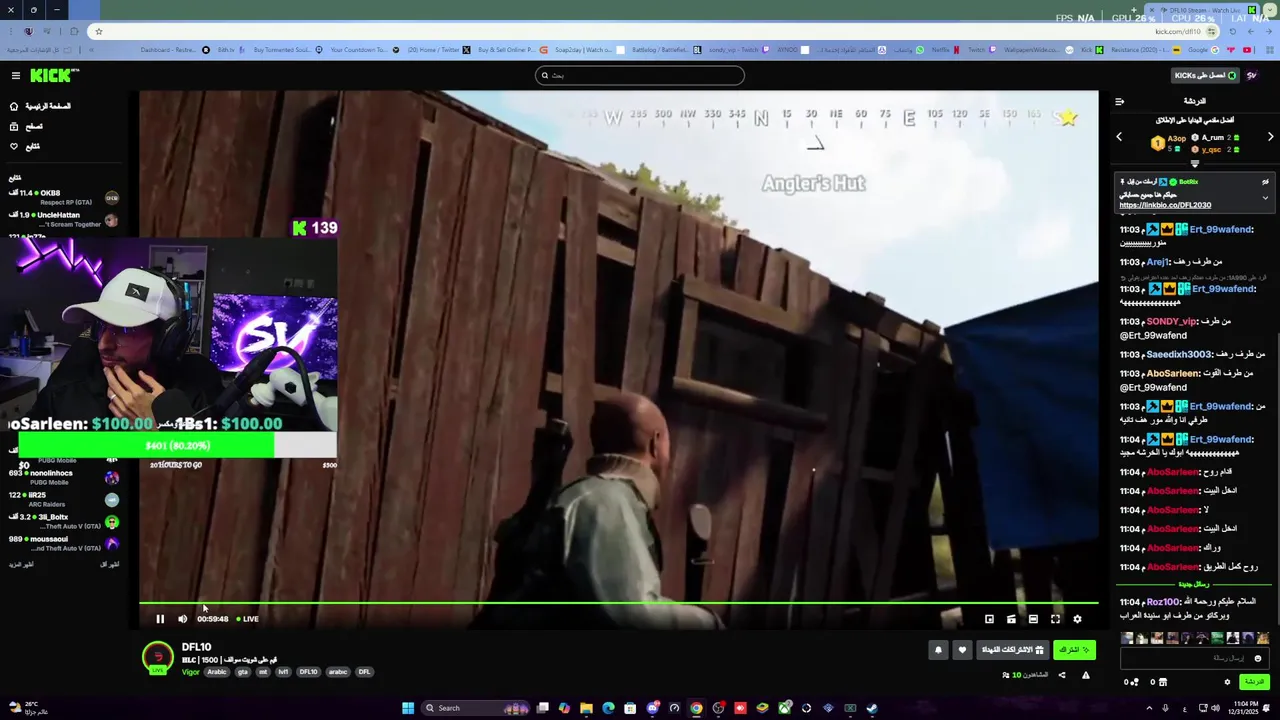Open nonolinhocs recommended channel

[62, 477]
